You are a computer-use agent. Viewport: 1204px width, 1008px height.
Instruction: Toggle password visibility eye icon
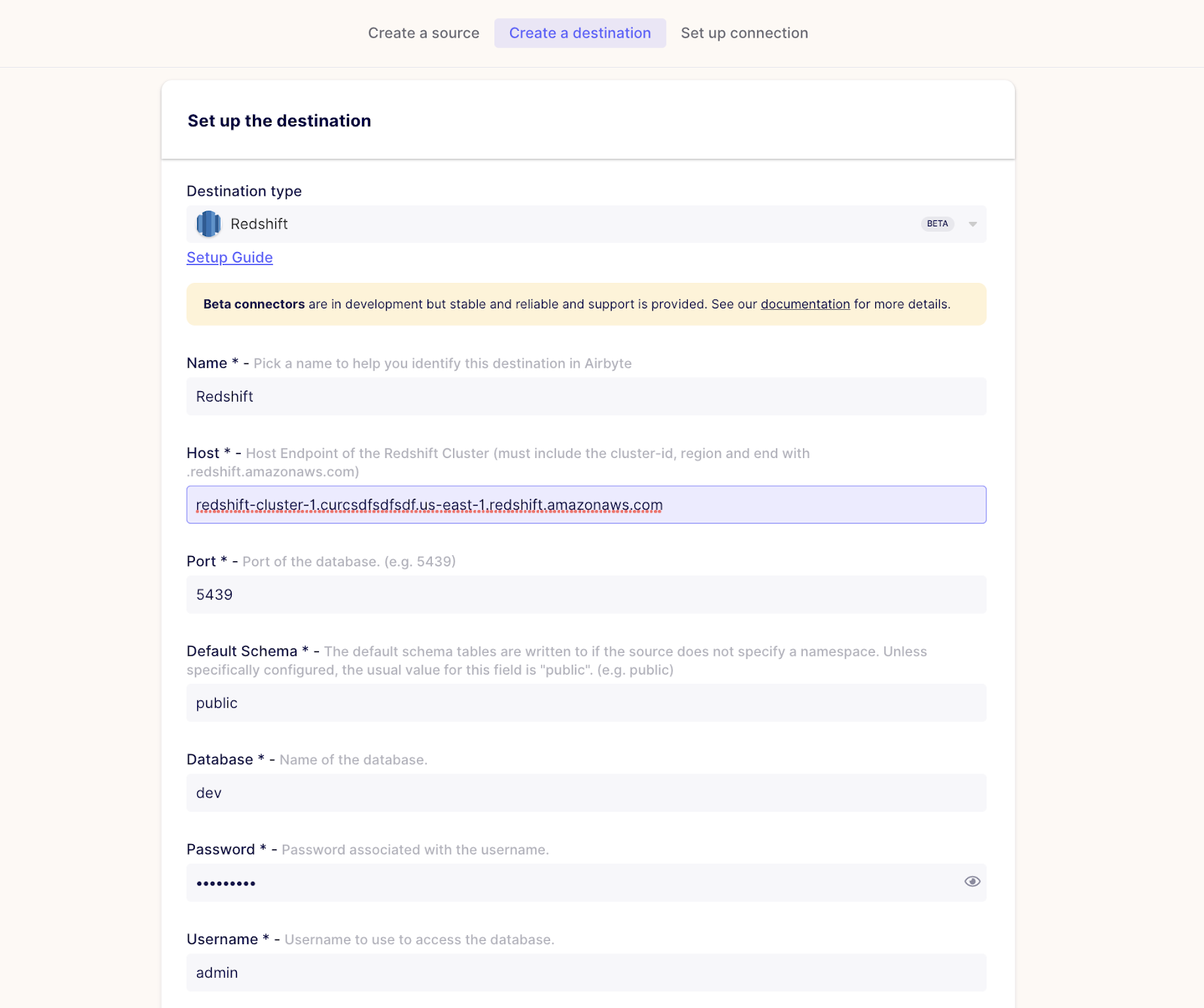pos(972,882)
